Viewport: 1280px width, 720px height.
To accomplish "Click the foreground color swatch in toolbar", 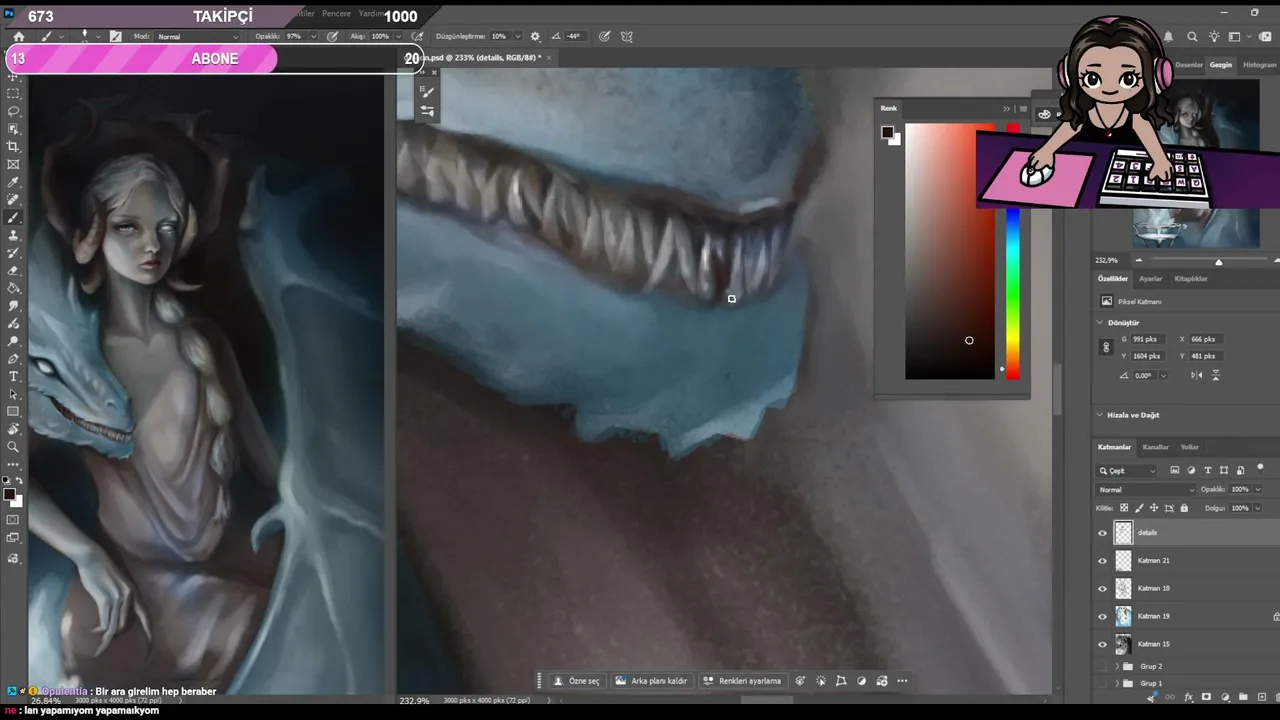I will click(x=10, y=494).
